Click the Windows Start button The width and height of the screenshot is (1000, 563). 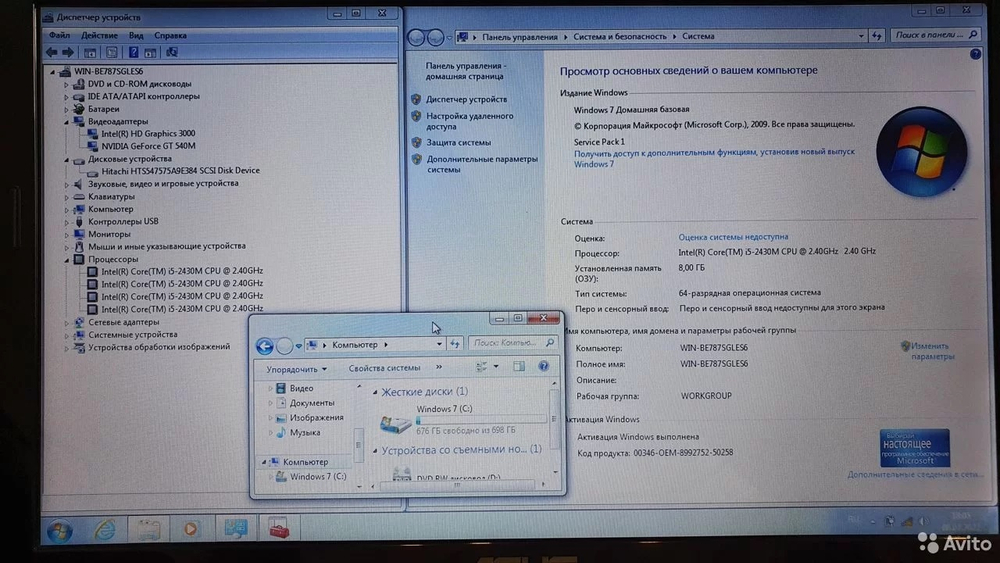coord(60,530)
